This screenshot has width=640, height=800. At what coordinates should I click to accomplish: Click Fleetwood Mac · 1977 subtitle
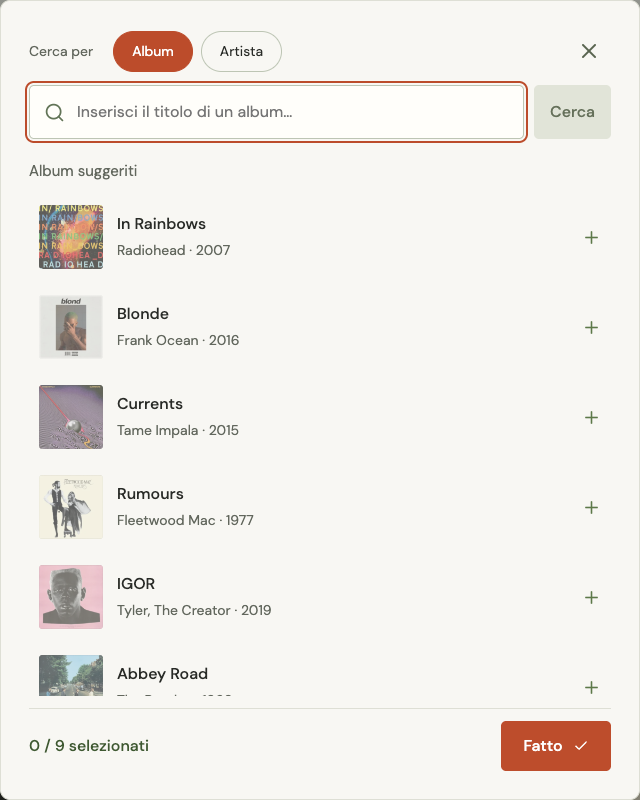coord(185,520)
